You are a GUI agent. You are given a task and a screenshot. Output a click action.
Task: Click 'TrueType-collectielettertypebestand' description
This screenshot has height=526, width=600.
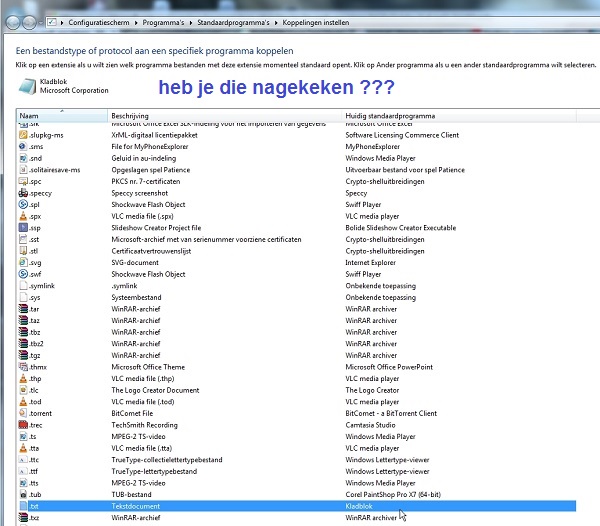(x=167, y=459)
